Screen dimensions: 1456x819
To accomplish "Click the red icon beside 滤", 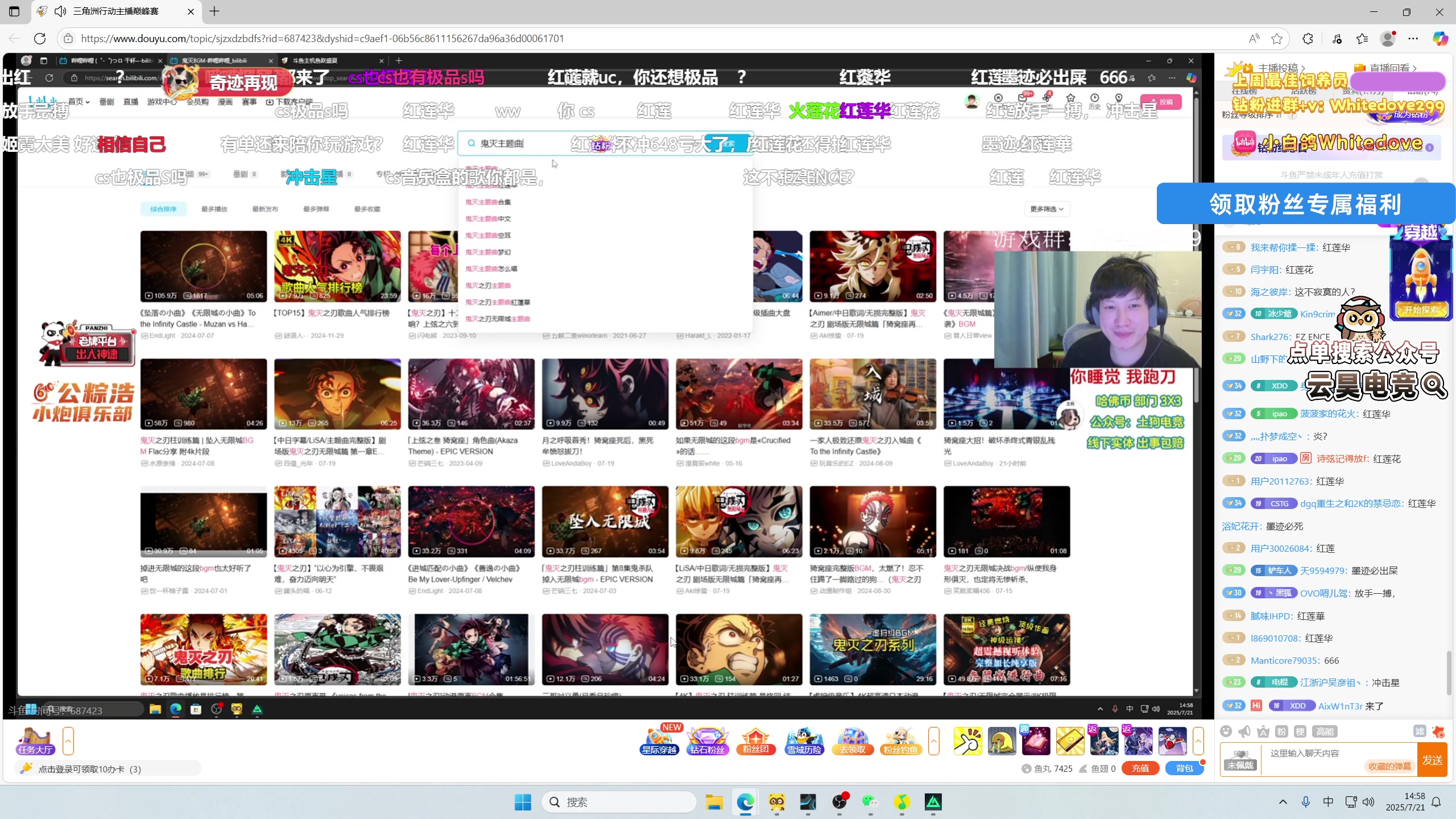I will click(1438, 731).
